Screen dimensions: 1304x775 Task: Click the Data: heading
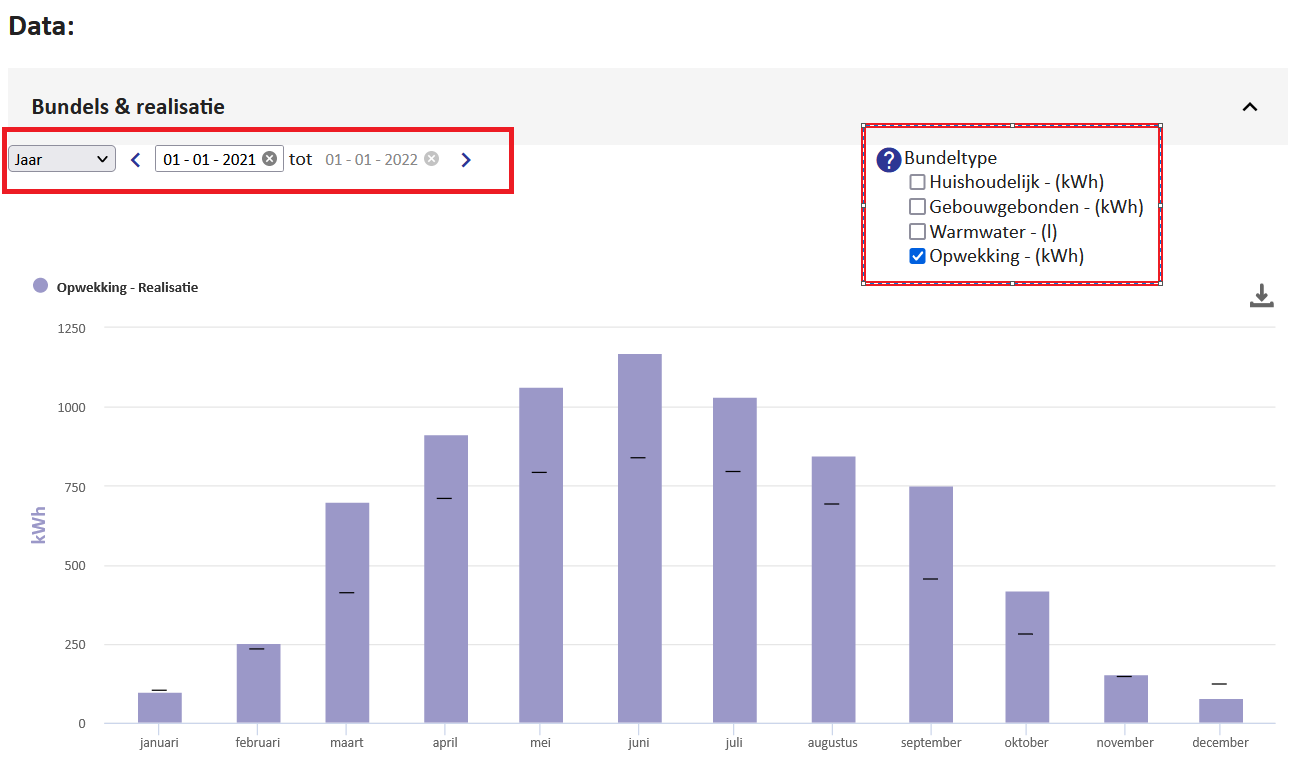click(x=42, y=26)
